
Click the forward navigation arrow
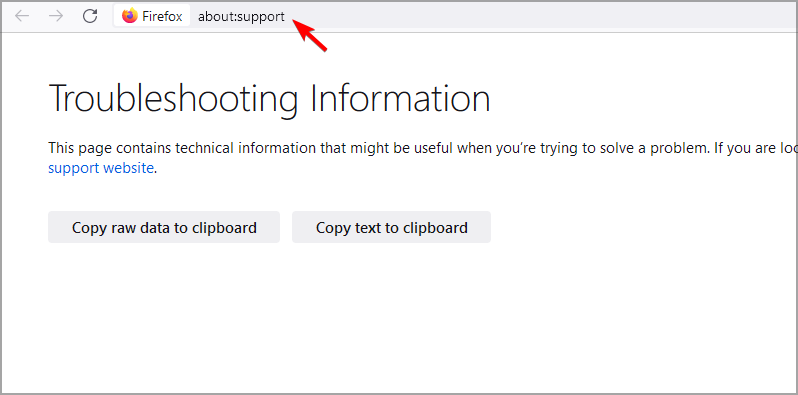coord(55,16)
